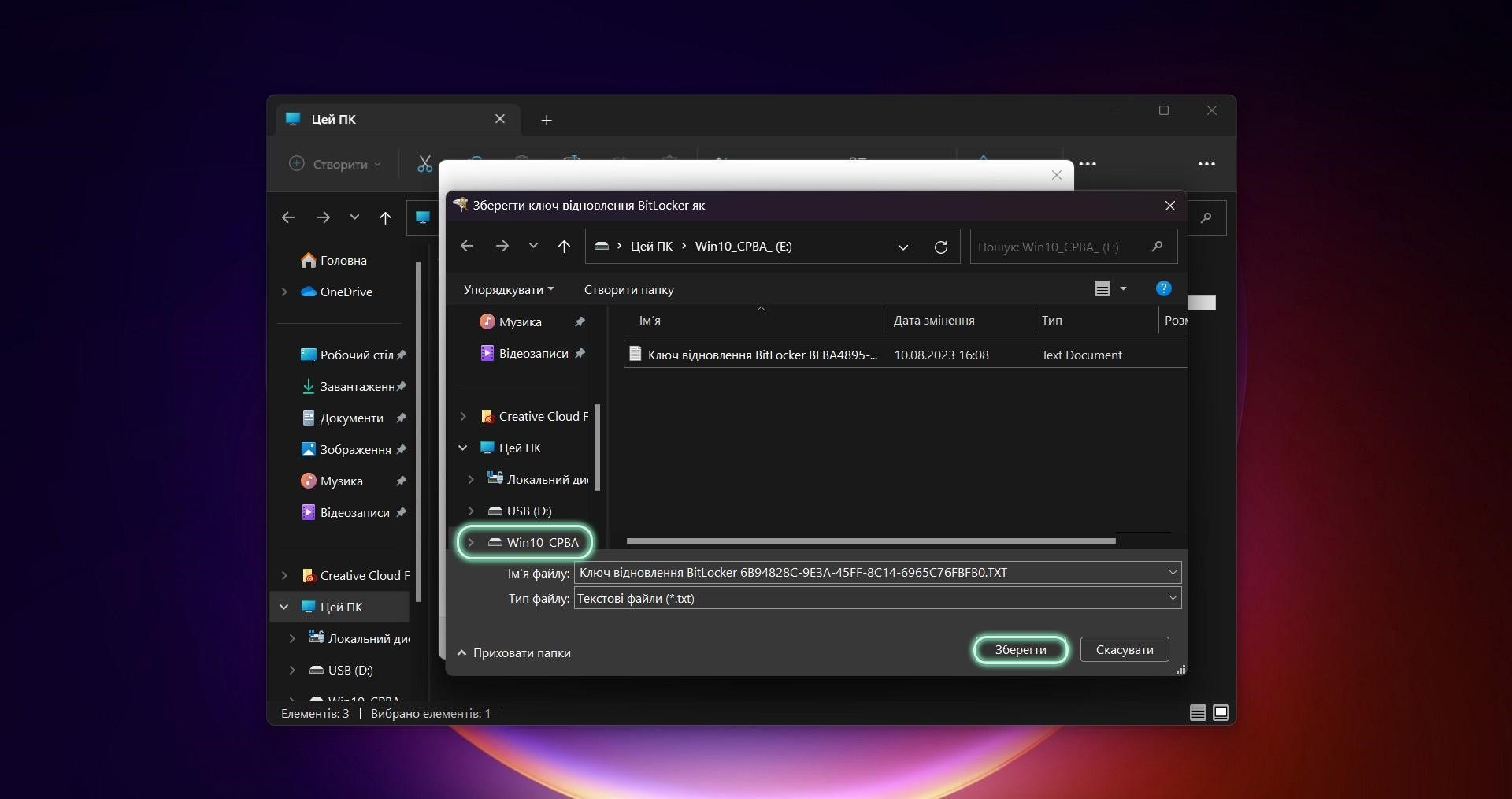The height and width of the screenshot is (799, 1512).
Task: Click the Скасувати button
Action: [1124, 650]
